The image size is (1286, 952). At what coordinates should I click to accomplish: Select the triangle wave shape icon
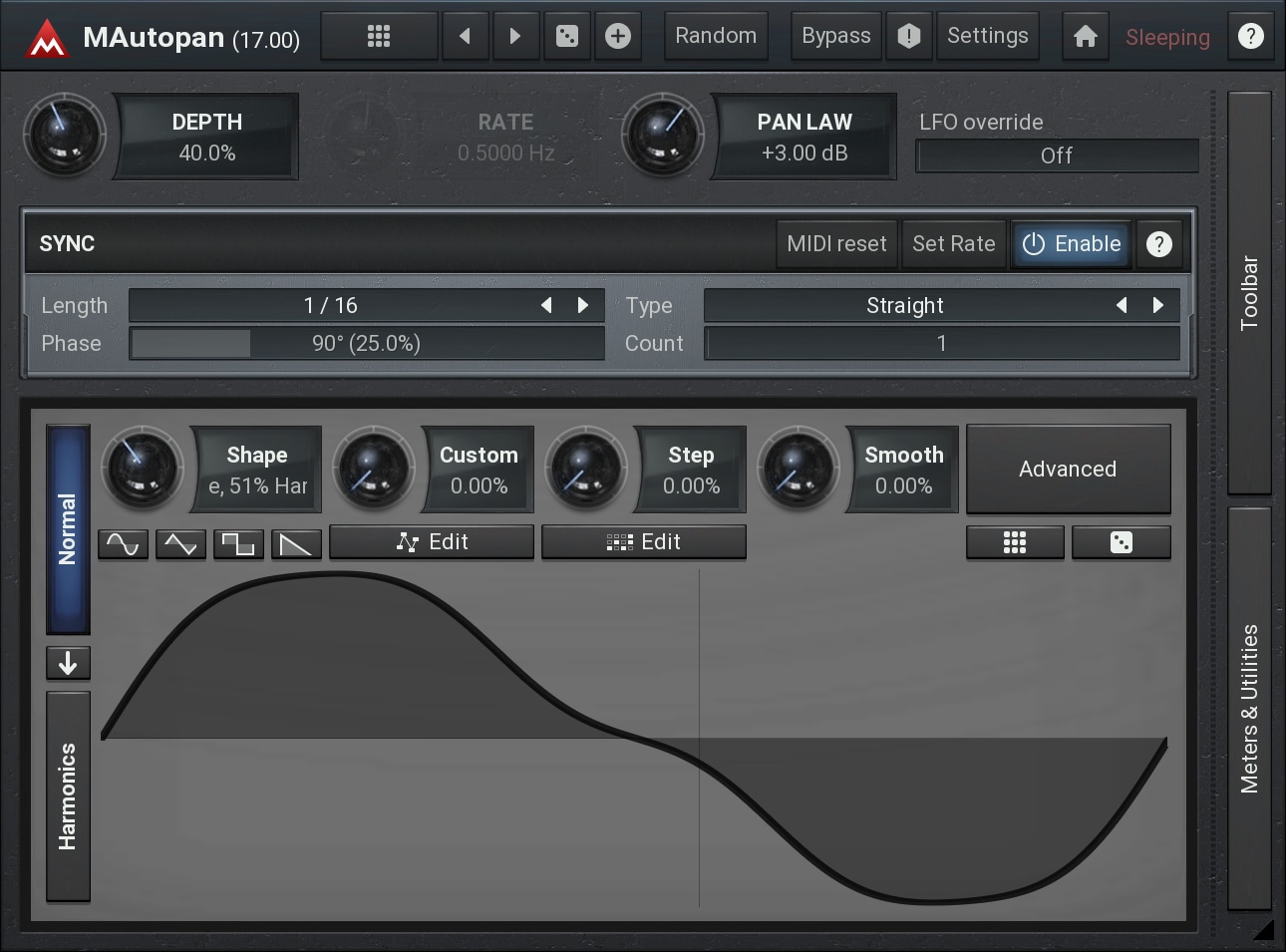coord(180,544)
